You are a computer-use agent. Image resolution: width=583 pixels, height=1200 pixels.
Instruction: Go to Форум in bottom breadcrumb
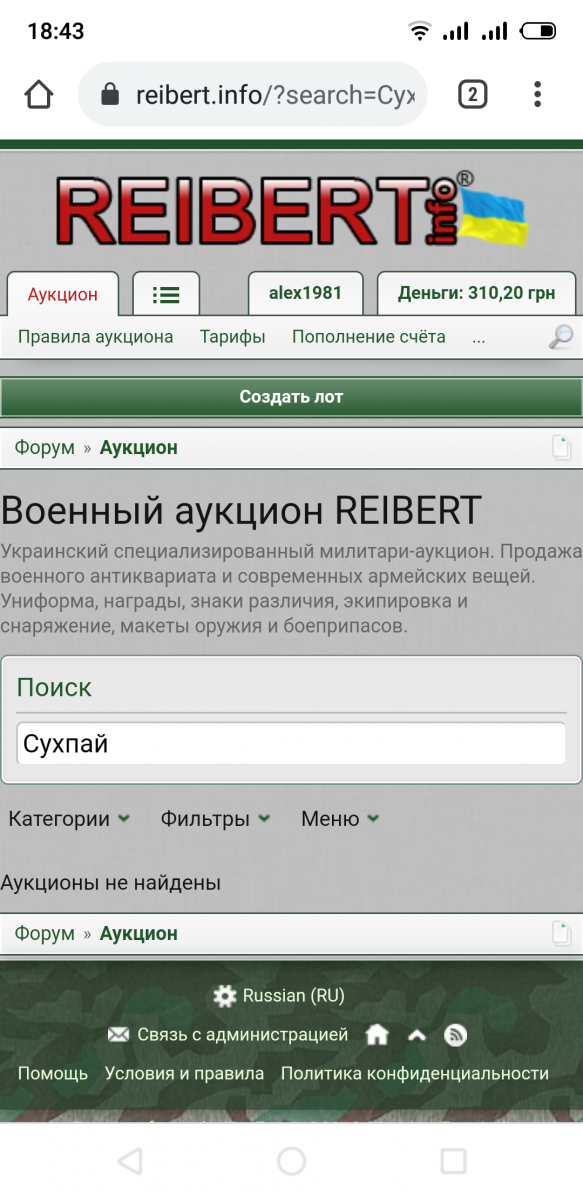(45, 934)
